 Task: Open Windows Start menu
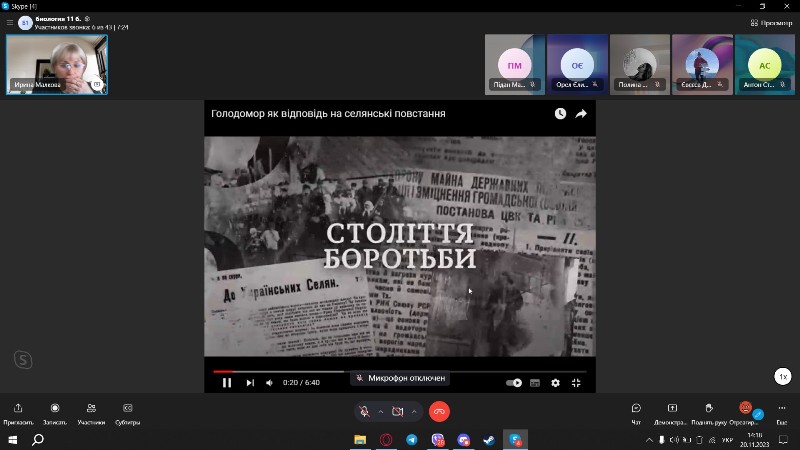[x=13, y=440]
